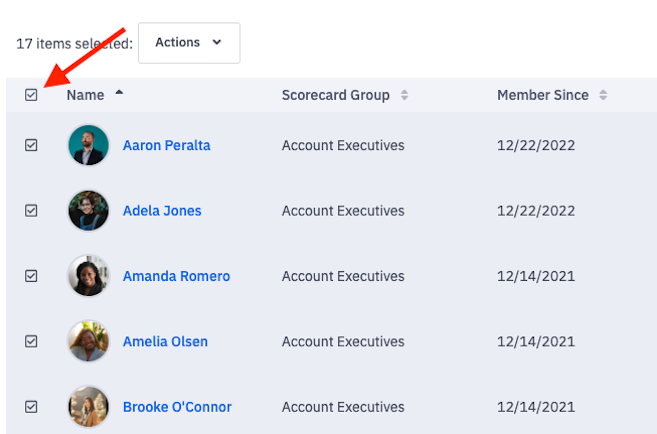The width and height of the screenshot is (657, 434).
Task: Deselect Amanda Romero's checkbox
Action: point(31,276)
